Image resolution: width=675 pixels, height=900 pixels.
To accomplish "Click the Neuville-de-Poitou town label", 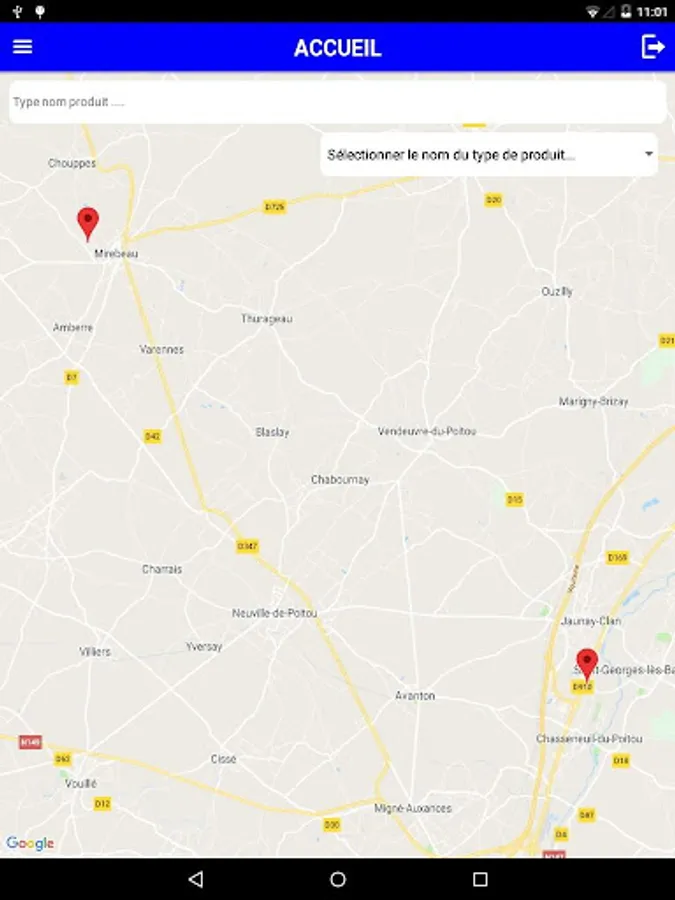I will [274, 613].
